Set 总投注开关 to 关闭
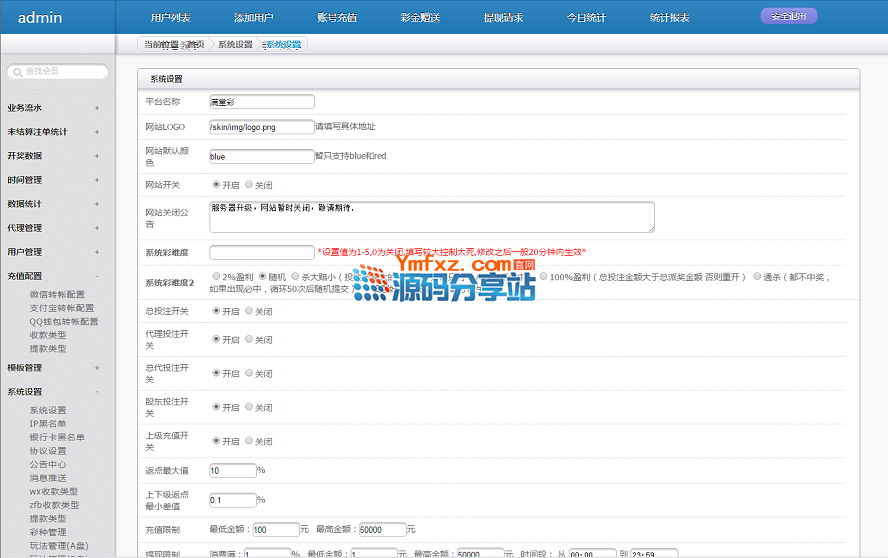This screenshot has height=558, width=888. (x=250, y=311)
